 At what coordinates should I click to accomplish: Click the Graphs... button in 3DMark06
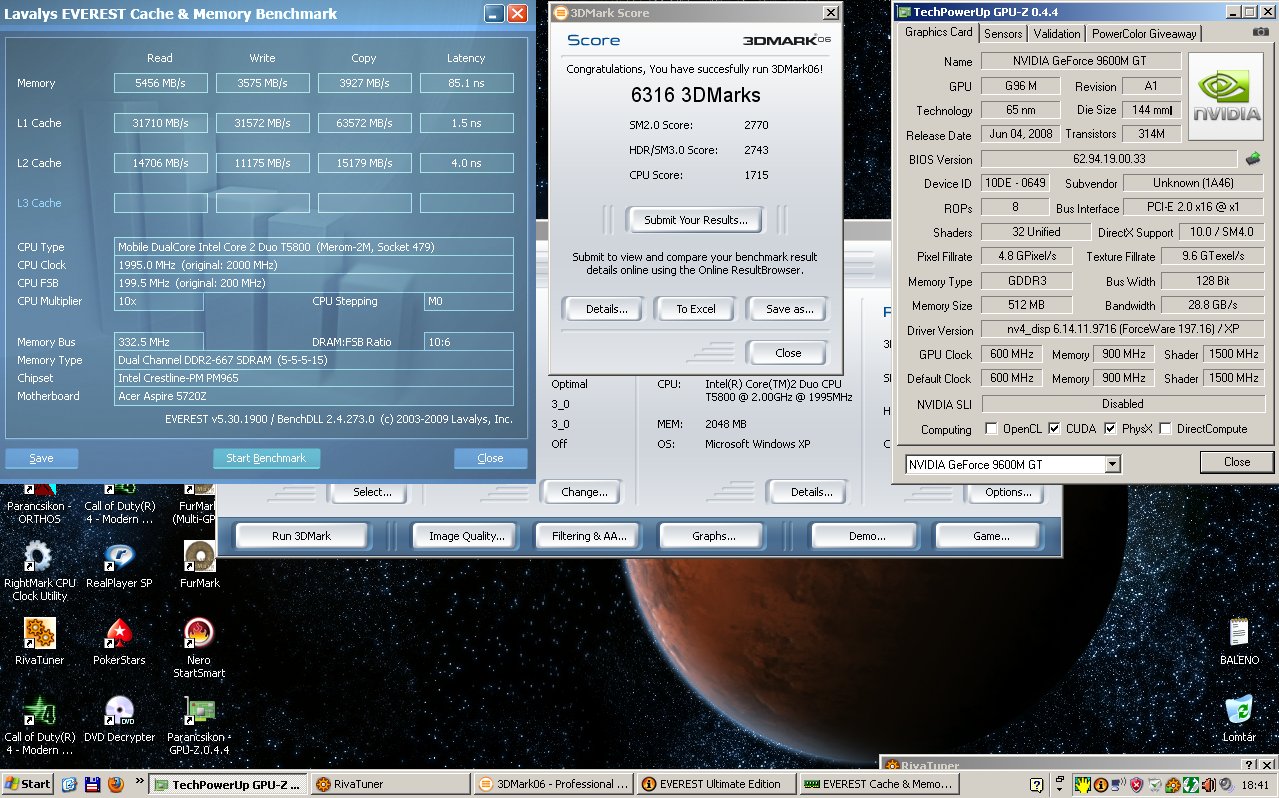713,536
